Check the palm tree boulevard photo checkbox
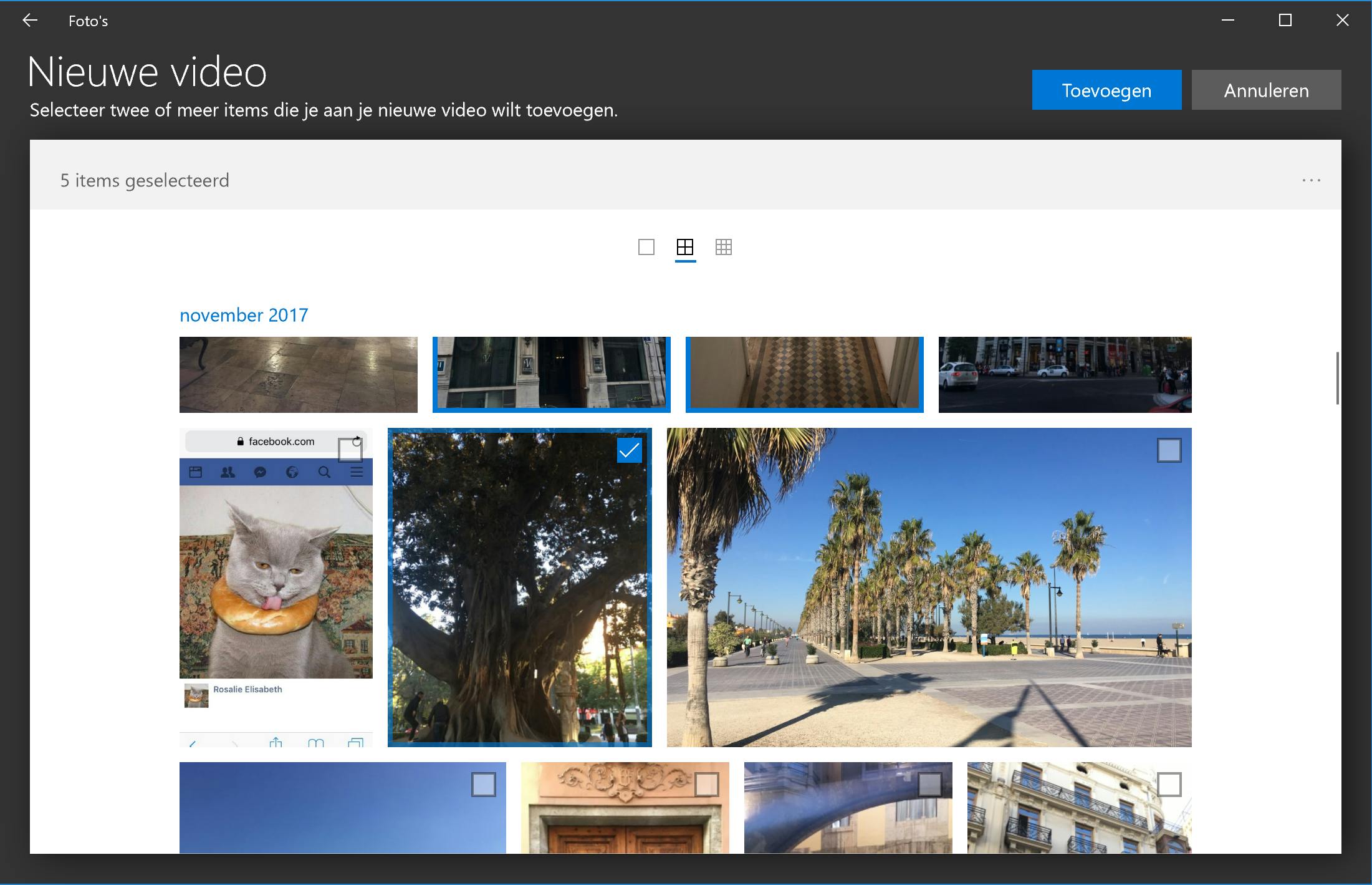The height and width of the screenshot is (885, 1372). click(x=1169, y=450)
